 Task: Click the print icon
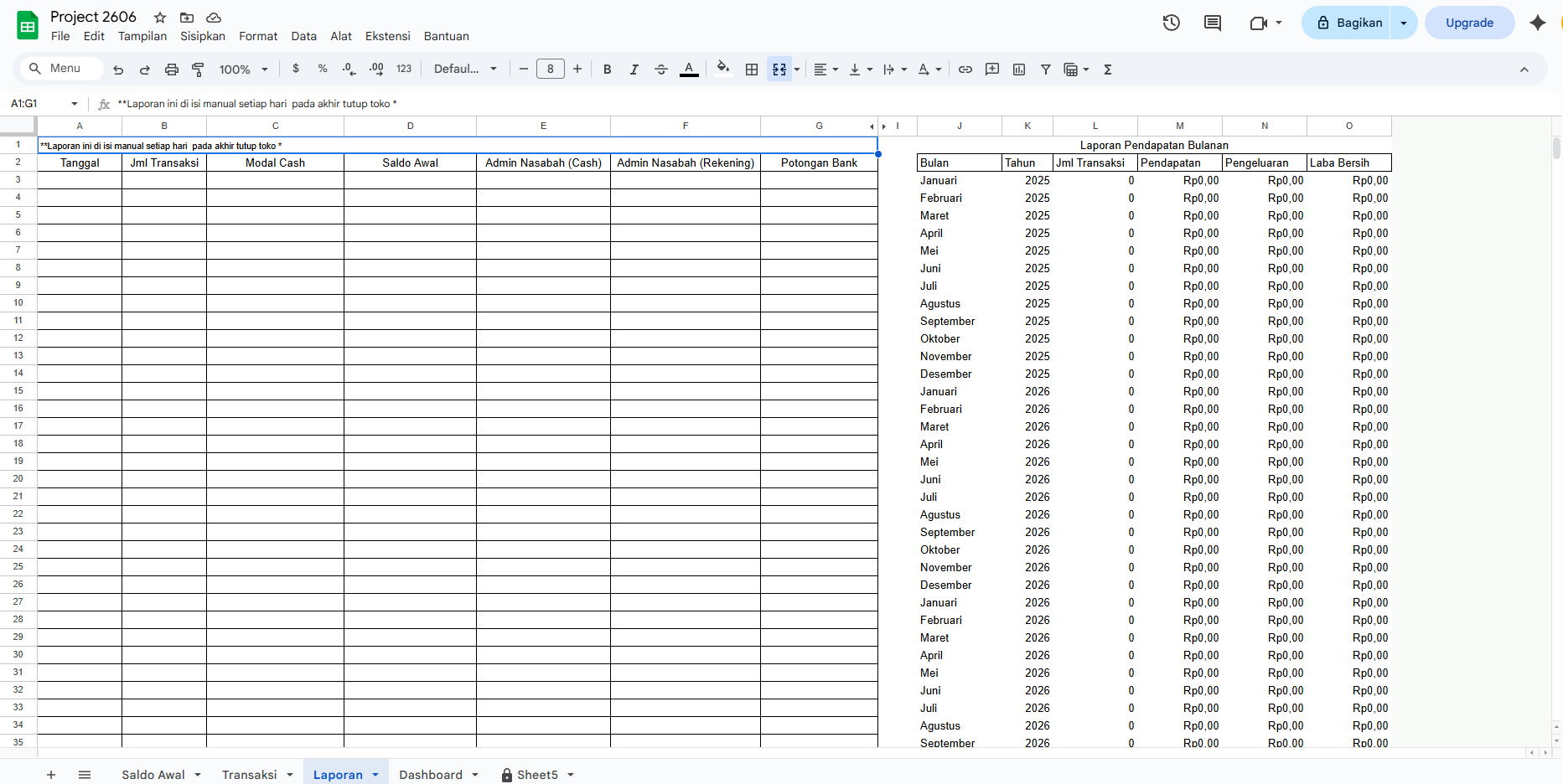172,70
